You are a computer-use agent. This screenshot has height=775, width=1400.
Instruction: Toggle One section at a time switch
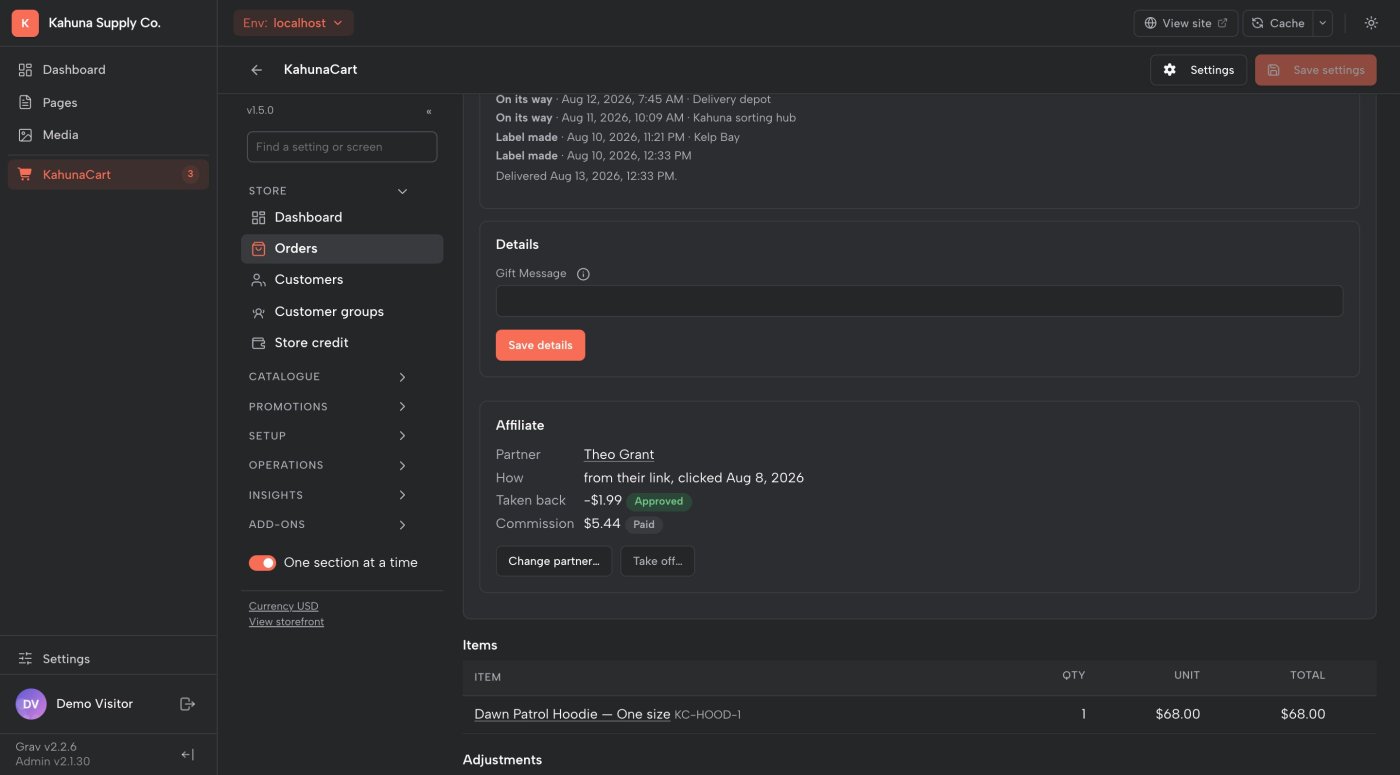[262, 563]
